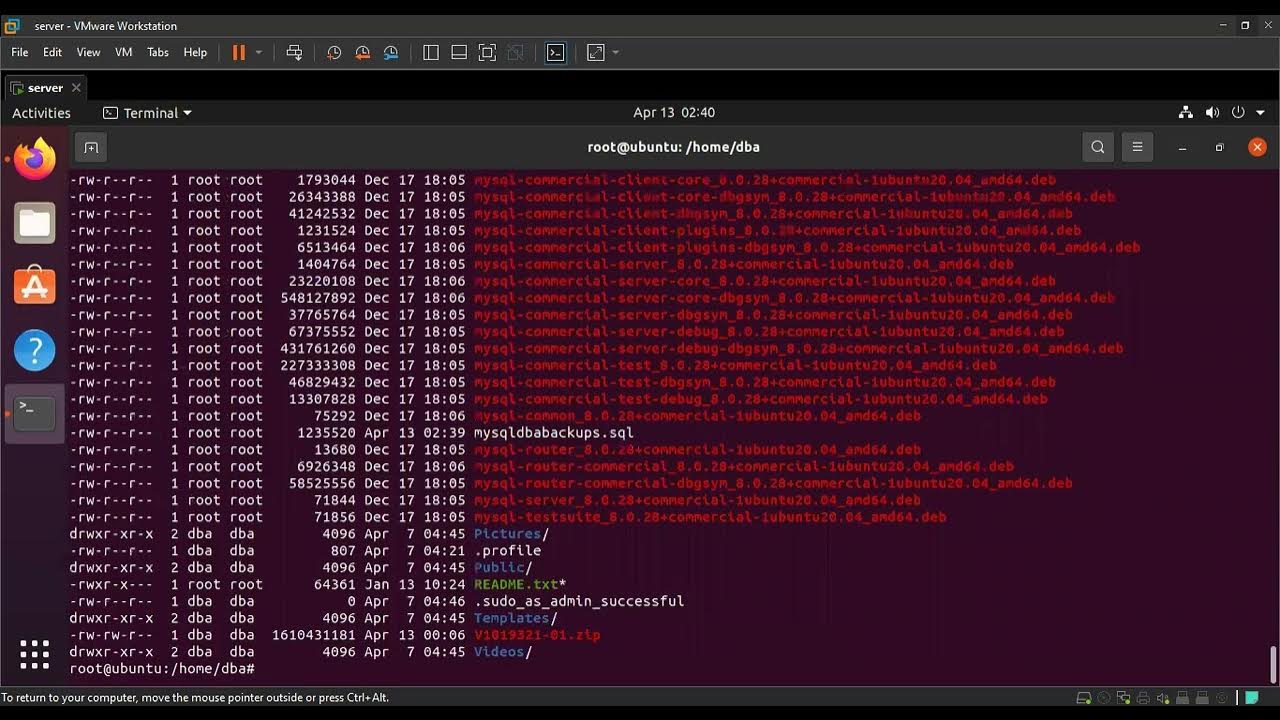Screen dimensions: 1280x720
Task: Close the server VM tab
Action: point(76,88)
